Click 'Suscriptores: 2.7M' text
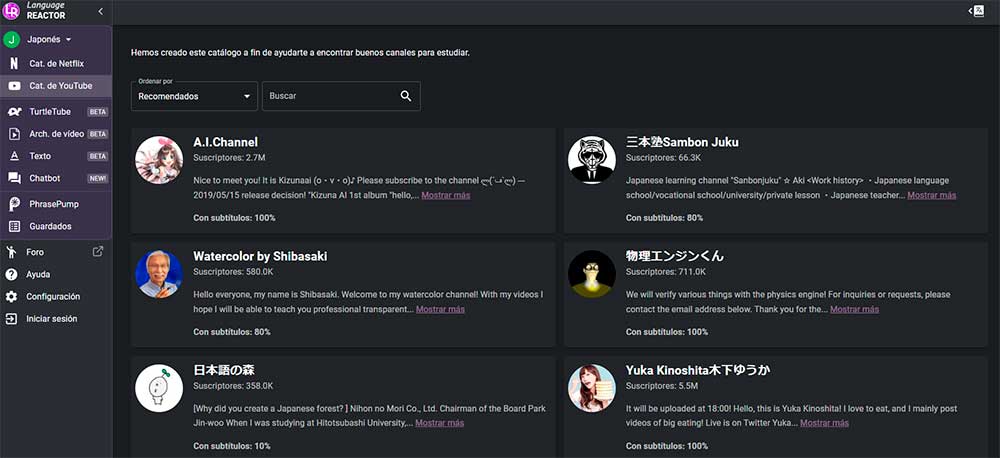Screen dimensions: 1000x458 [229, 158]
